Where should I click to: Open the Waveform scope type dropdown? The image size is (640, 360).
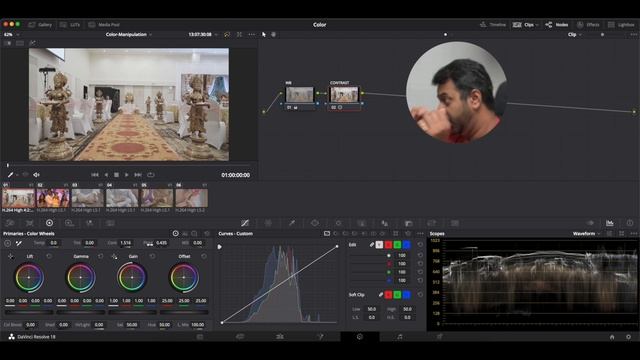coord(587,234)
